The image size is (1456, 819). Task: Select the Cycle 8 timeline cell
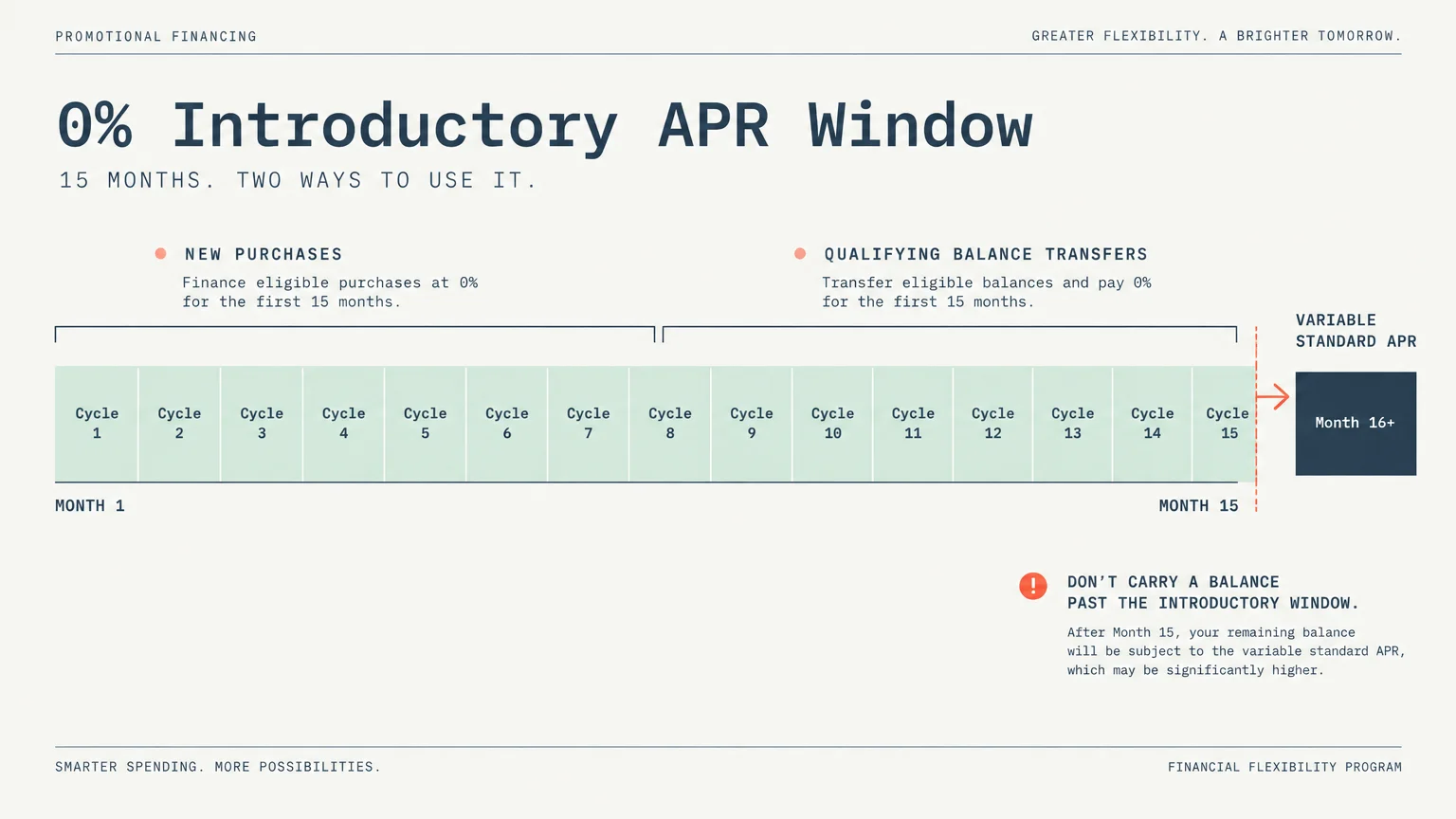[670, 424]
